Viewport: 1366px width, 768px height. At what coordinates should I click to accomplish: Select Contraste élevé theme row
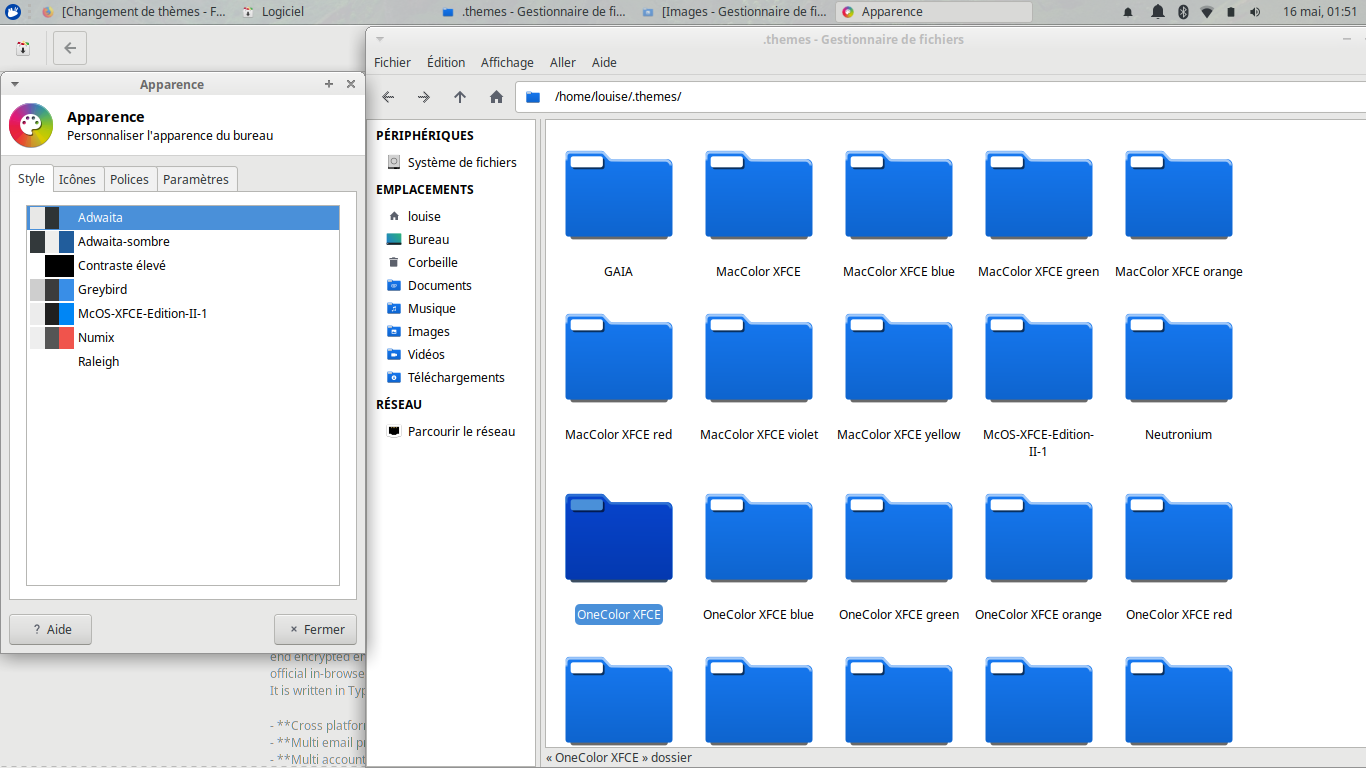[183, 265]
